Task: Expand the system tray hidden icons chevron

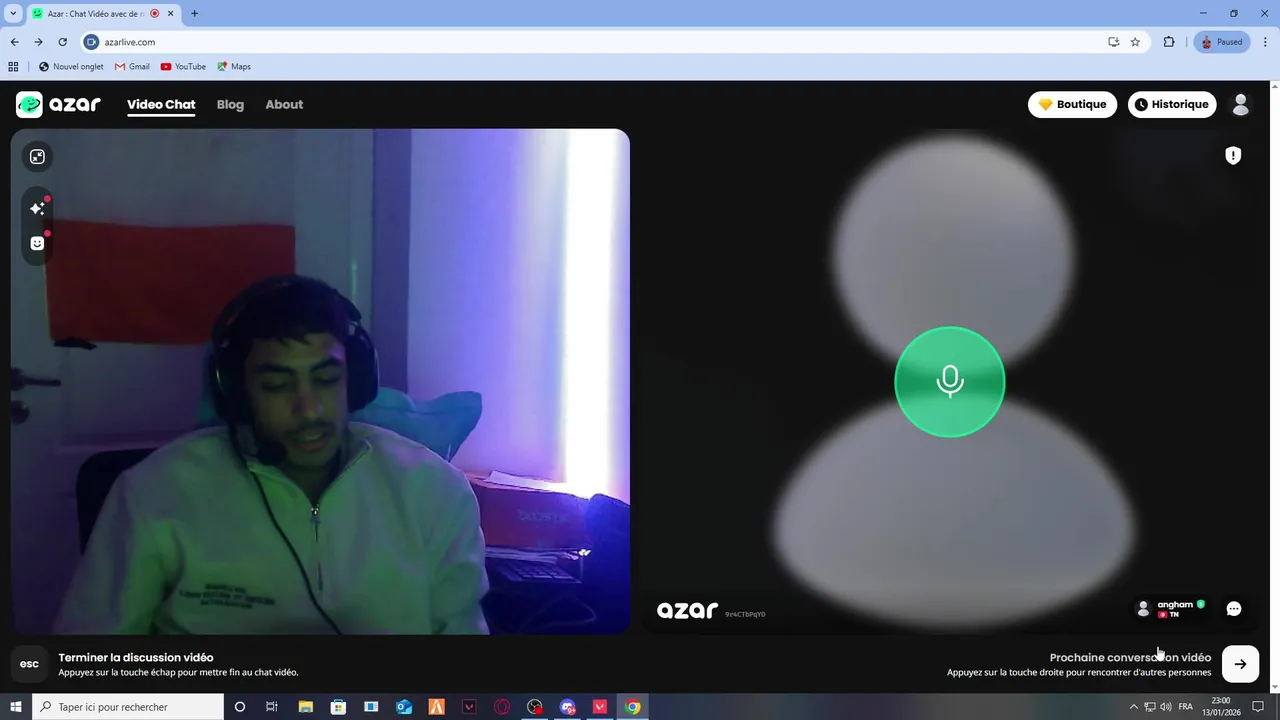Action: coord(1133,707)
